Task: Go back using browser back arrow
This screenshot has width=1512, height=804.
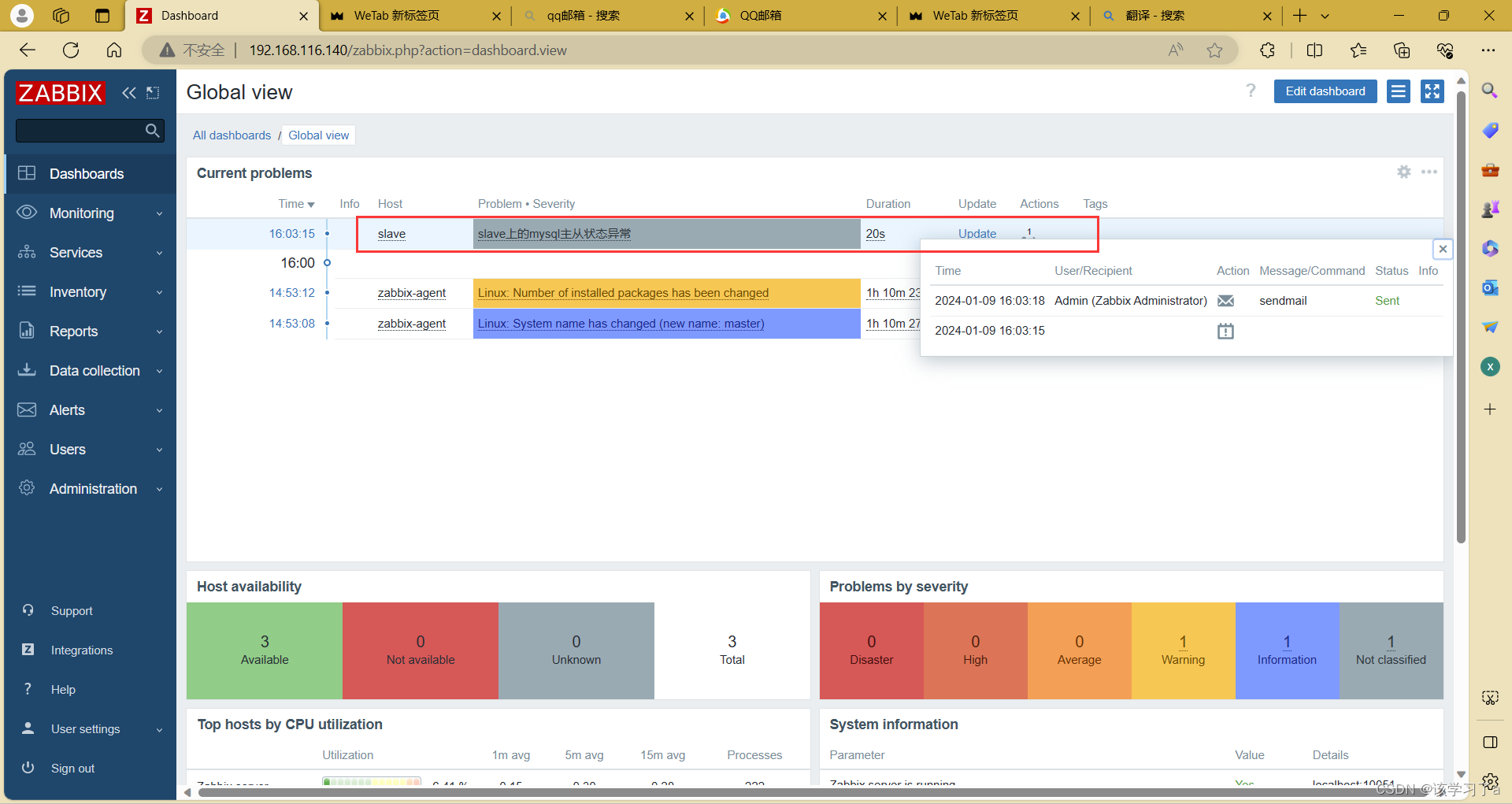Action: pyautogui.click(x=28, y=50)
